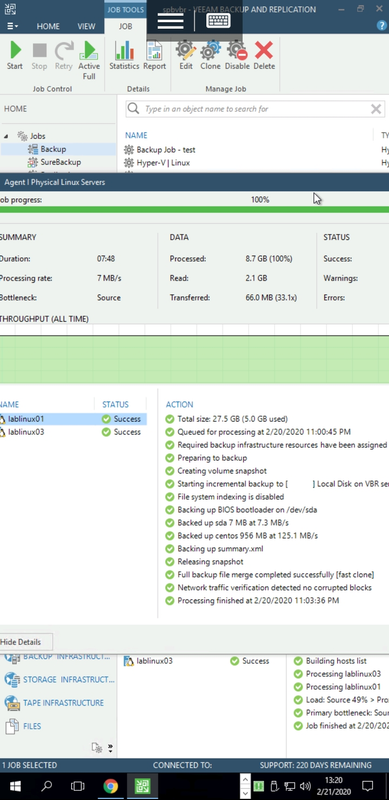389x800 pixels.
Task: Click 'Processing finished at 2/20/2020' entry
Action: [252, 601]
